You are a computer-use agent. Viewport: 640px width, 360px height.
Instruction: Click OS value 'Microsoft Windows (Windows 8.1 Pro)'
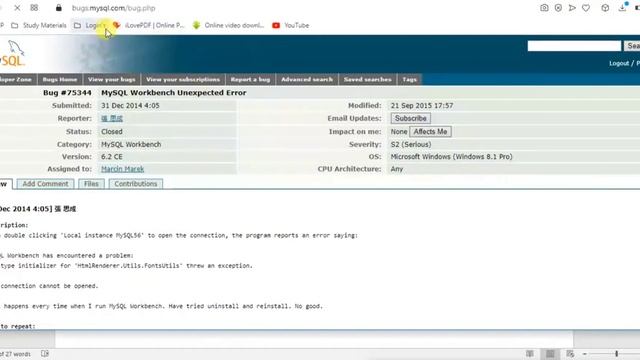tap(451, 157)
